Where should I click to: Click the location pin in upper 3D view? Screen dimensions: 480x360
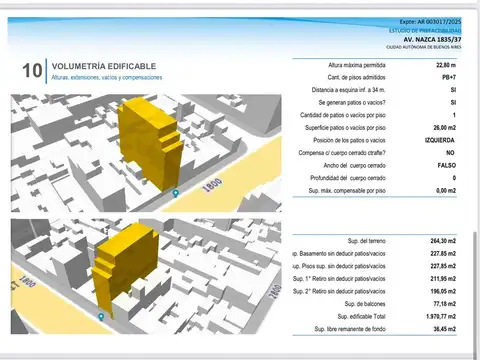[x=175, y=193]
